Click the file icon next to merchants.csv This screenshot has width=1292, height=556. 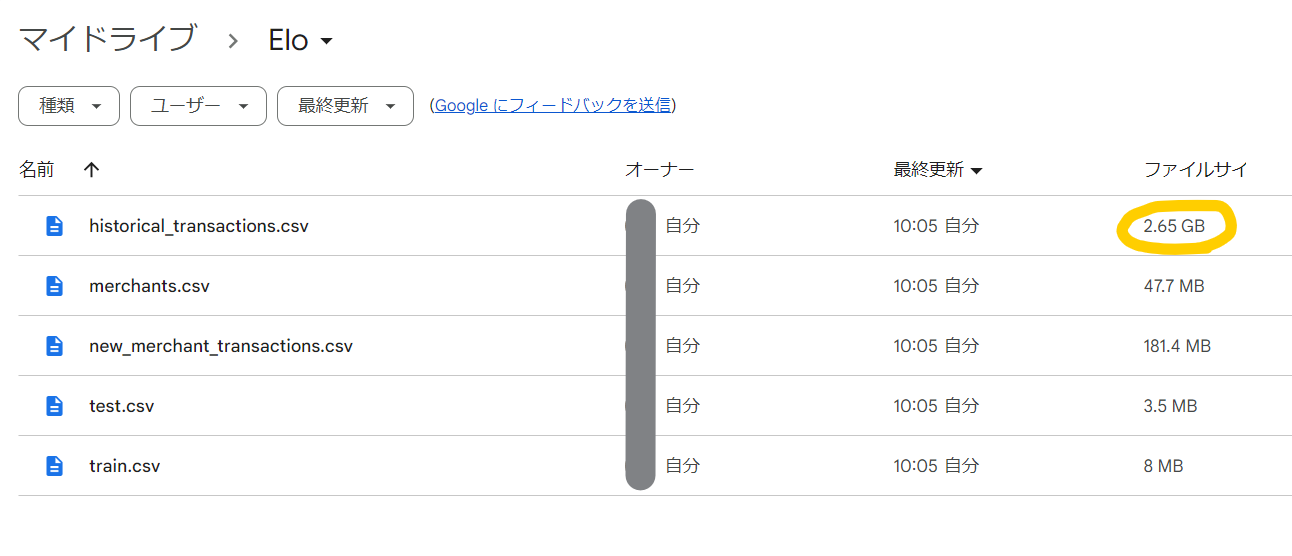(x=55, y=286)
